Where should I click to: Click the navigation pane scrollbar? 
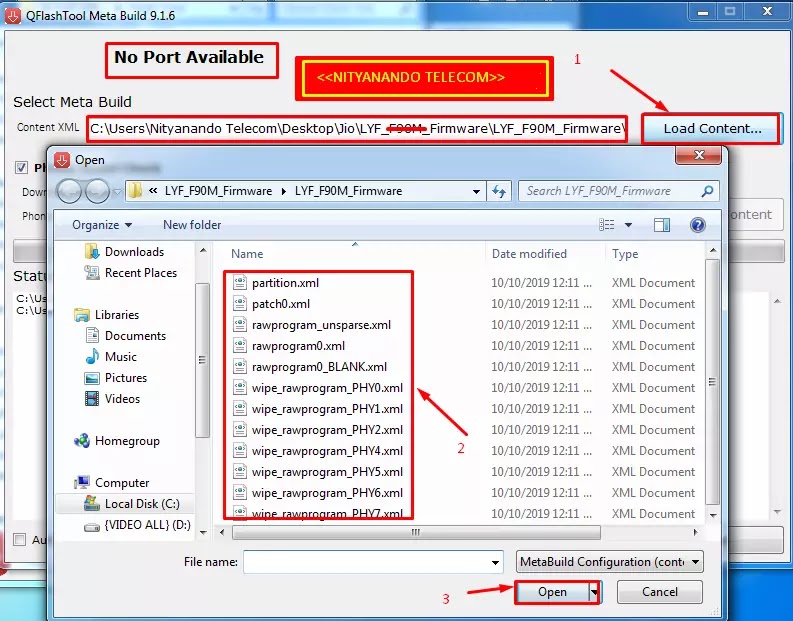click(203, 360)
